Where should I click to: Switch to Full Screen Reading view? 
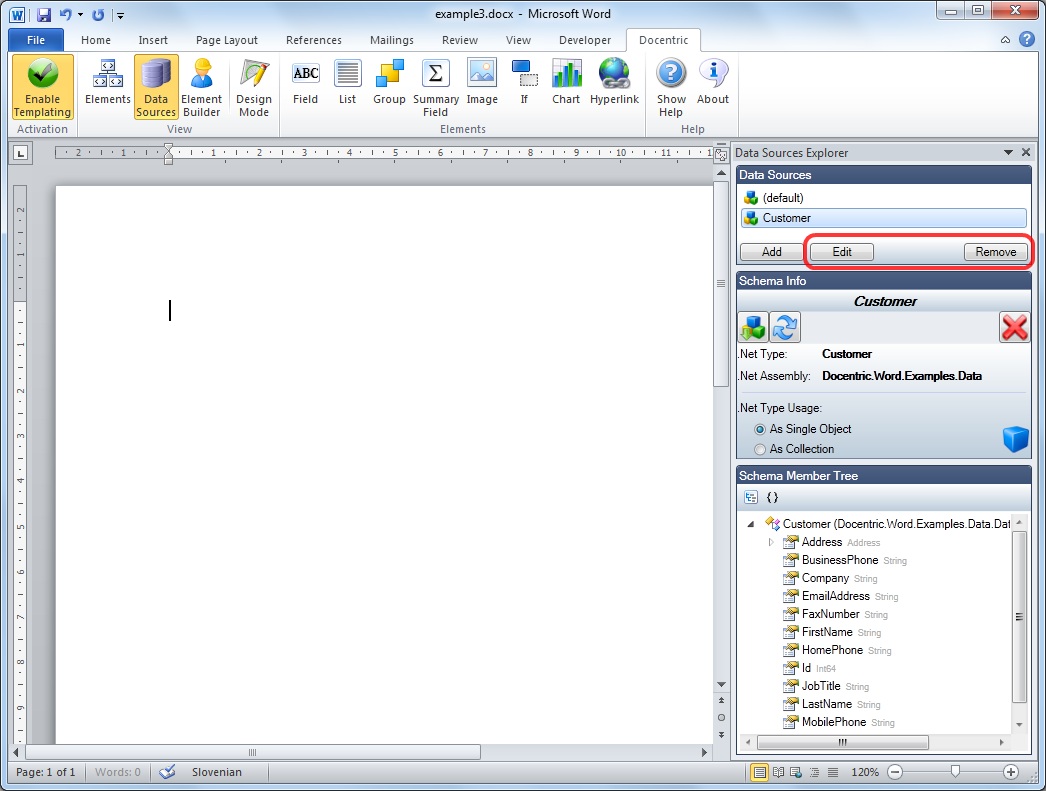pos(778,772)
